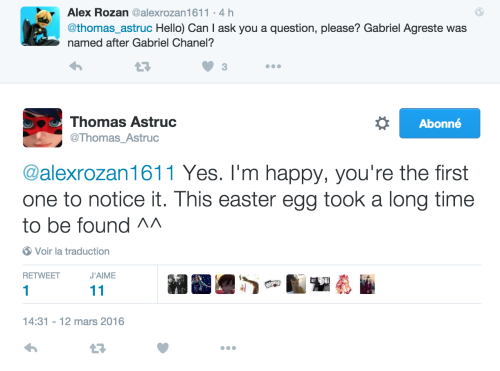The image size is (500, 371).
Task: Toggle the Abonné follow button
Action: click(x=440, y=123)
